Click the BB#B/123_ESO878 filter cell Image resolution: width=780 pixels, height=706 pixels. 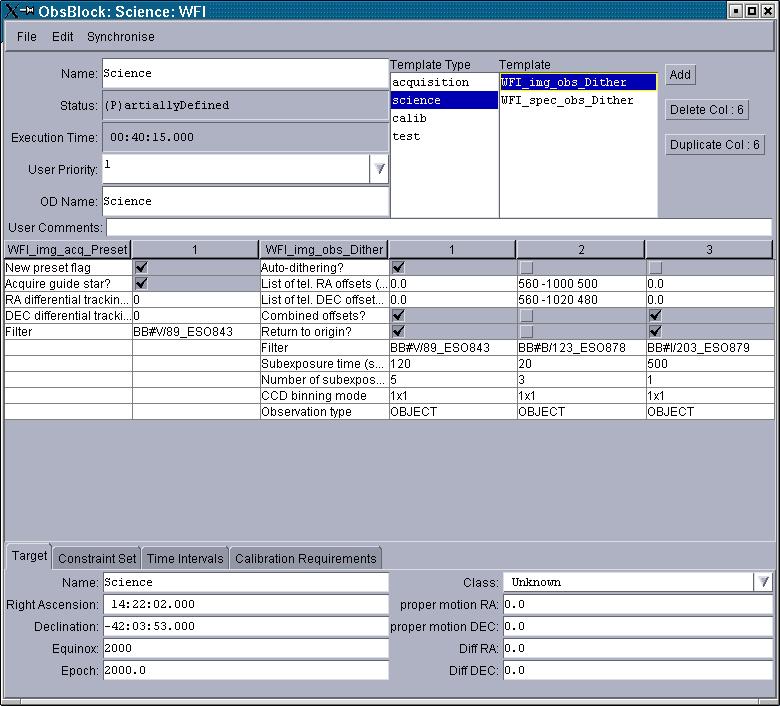(x=581, y=347)
